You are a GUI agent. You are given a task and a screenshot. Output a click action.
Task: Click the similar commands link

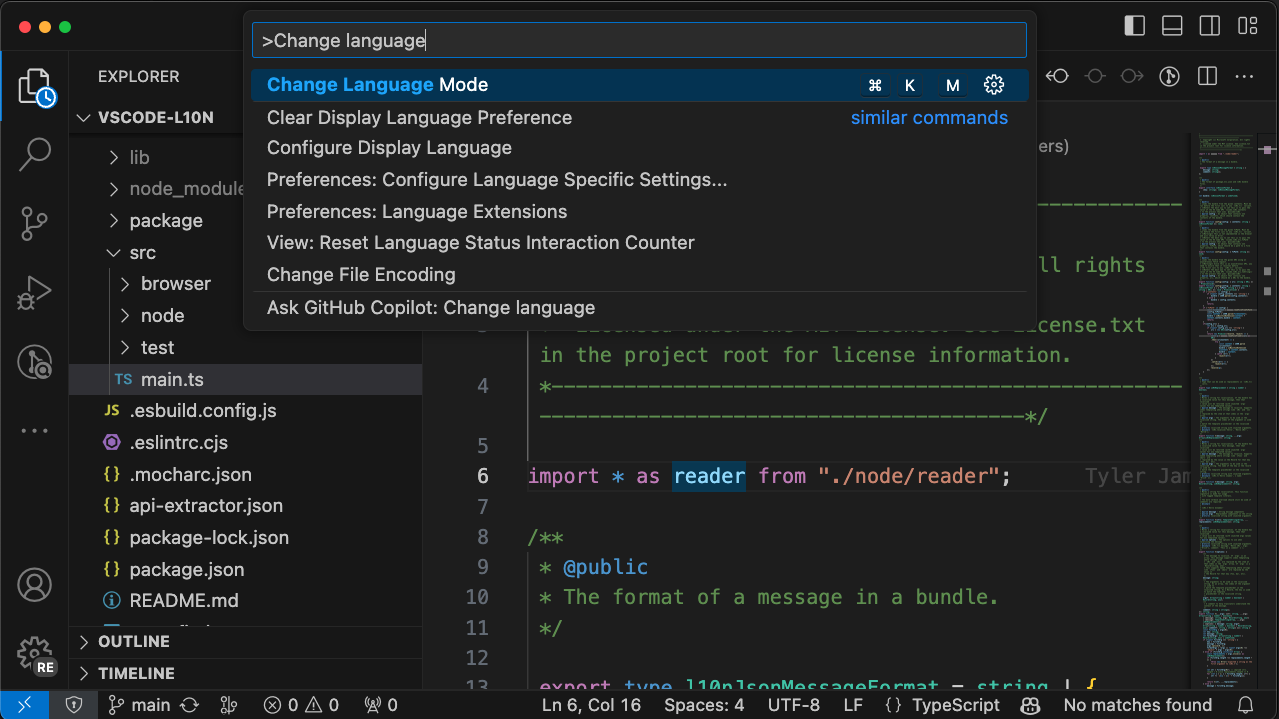928,117
